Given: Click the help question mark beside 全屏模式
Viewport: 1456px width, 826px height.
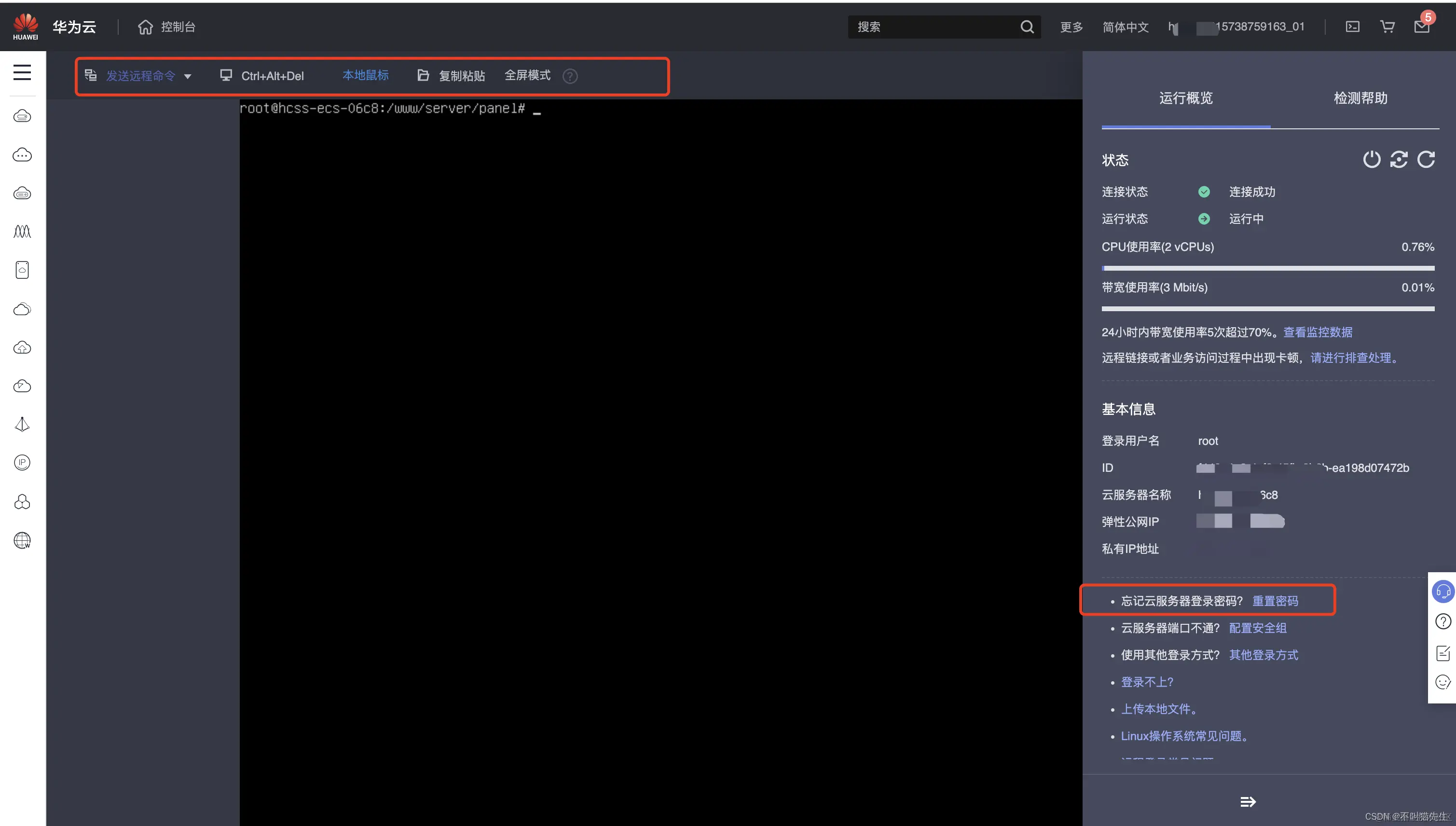Looking at the screenshot, I should tap(569, 76).
